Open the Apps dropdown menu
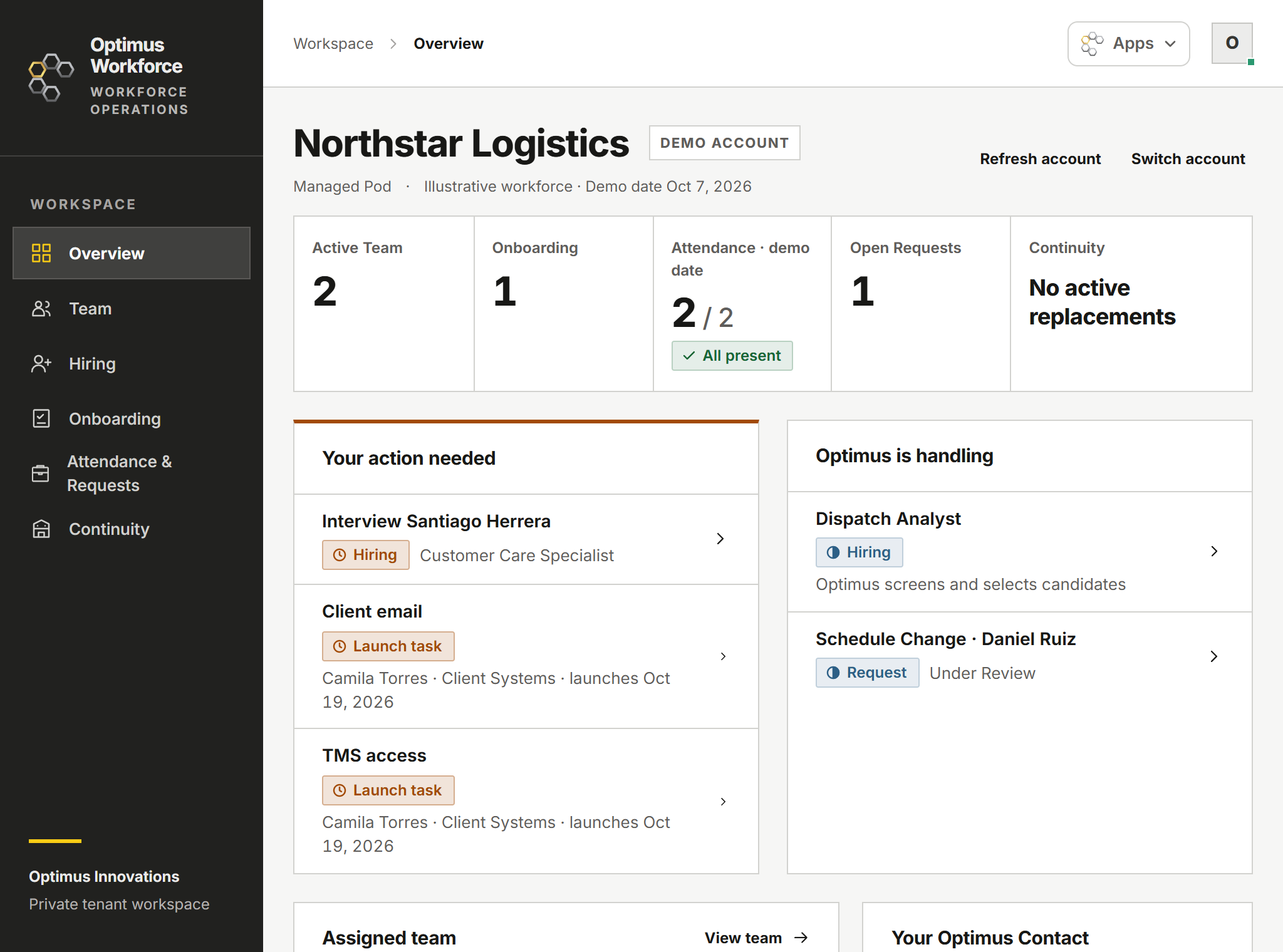 point(1129,44)
